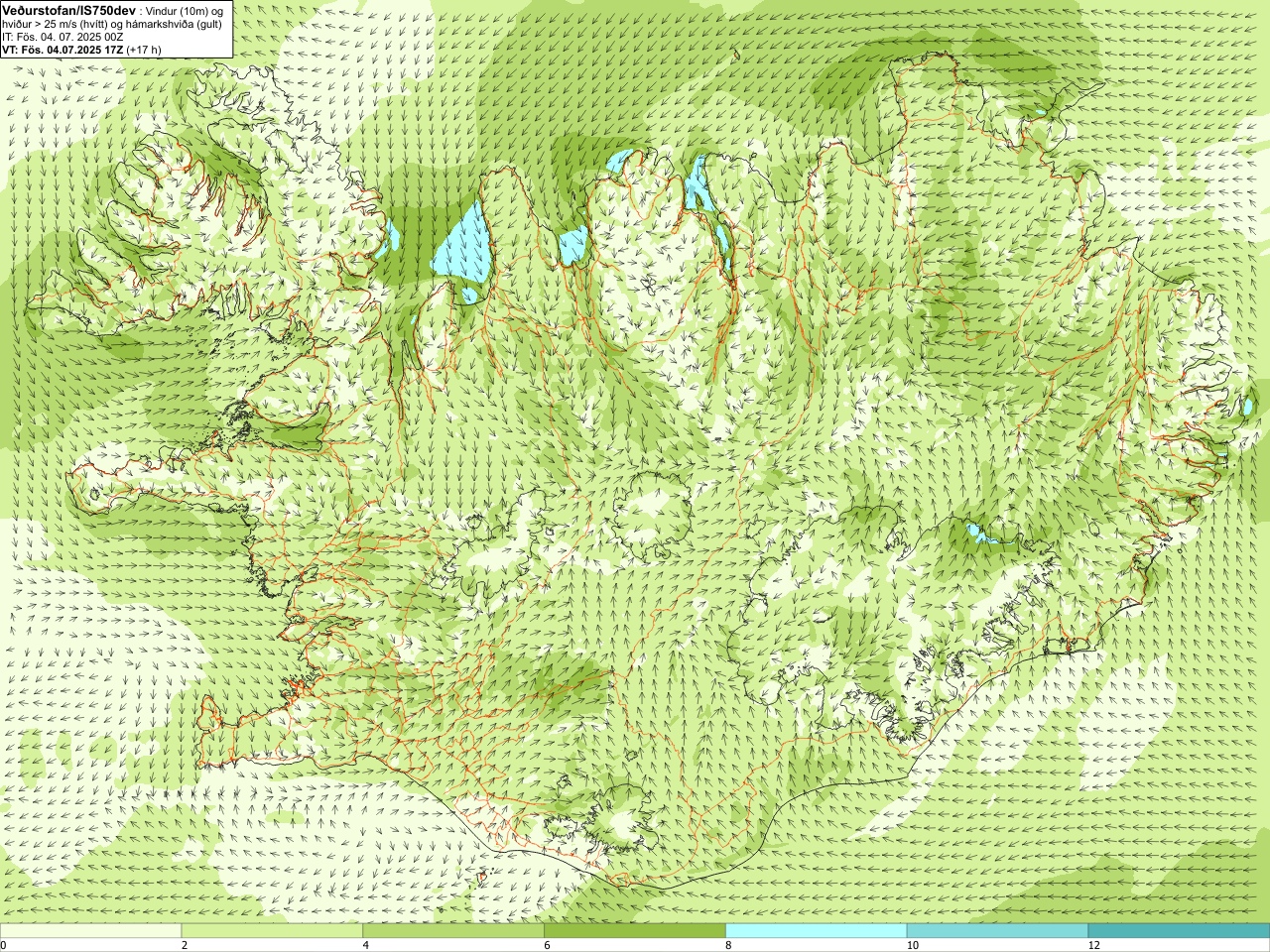Click the Veðurstofan/IS750dev title text
Screen dimensions: 1270x952
click(68, 9)
